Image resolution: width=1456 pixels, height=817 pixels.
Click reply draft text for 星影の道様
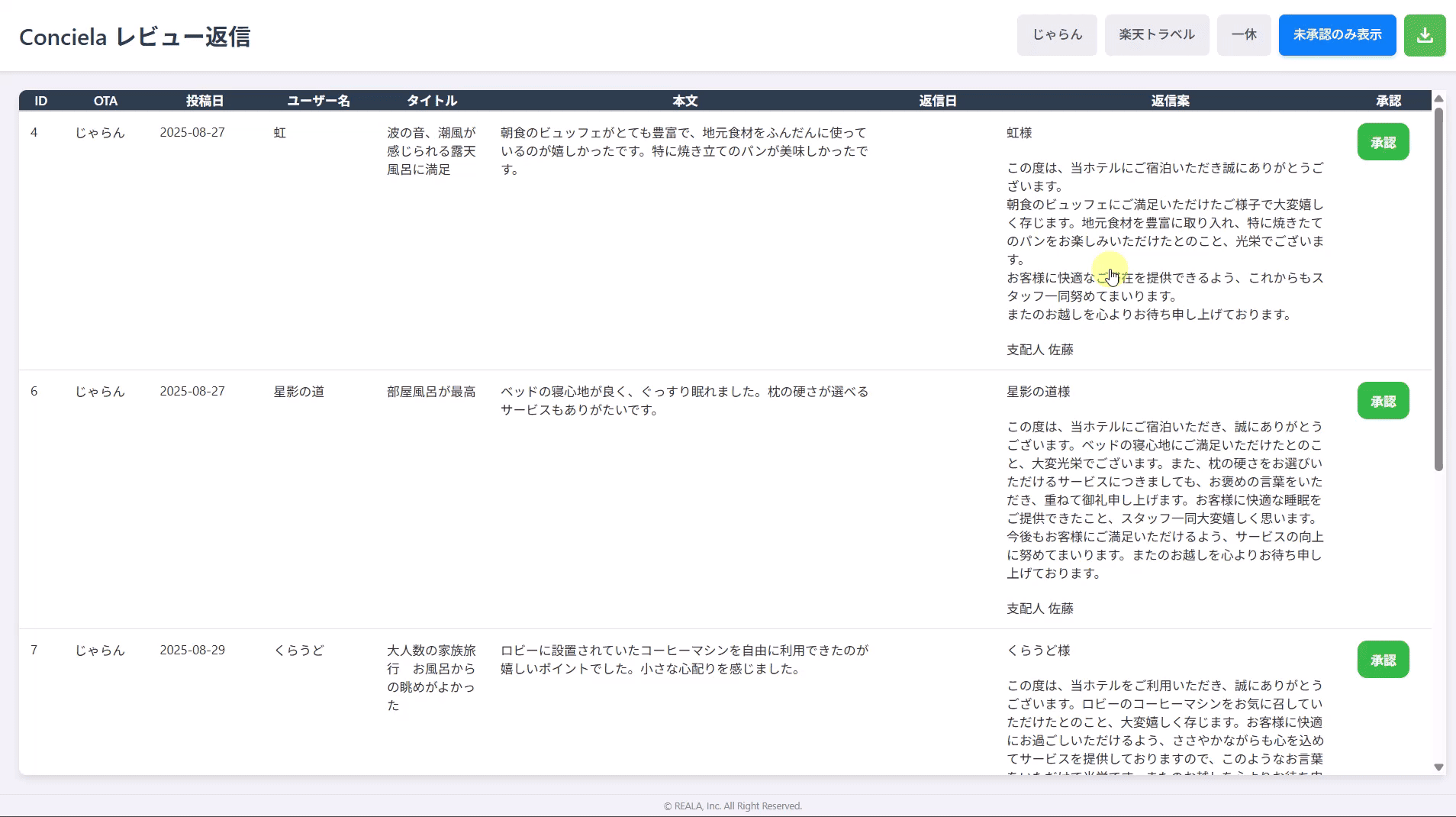point(1164,499)
